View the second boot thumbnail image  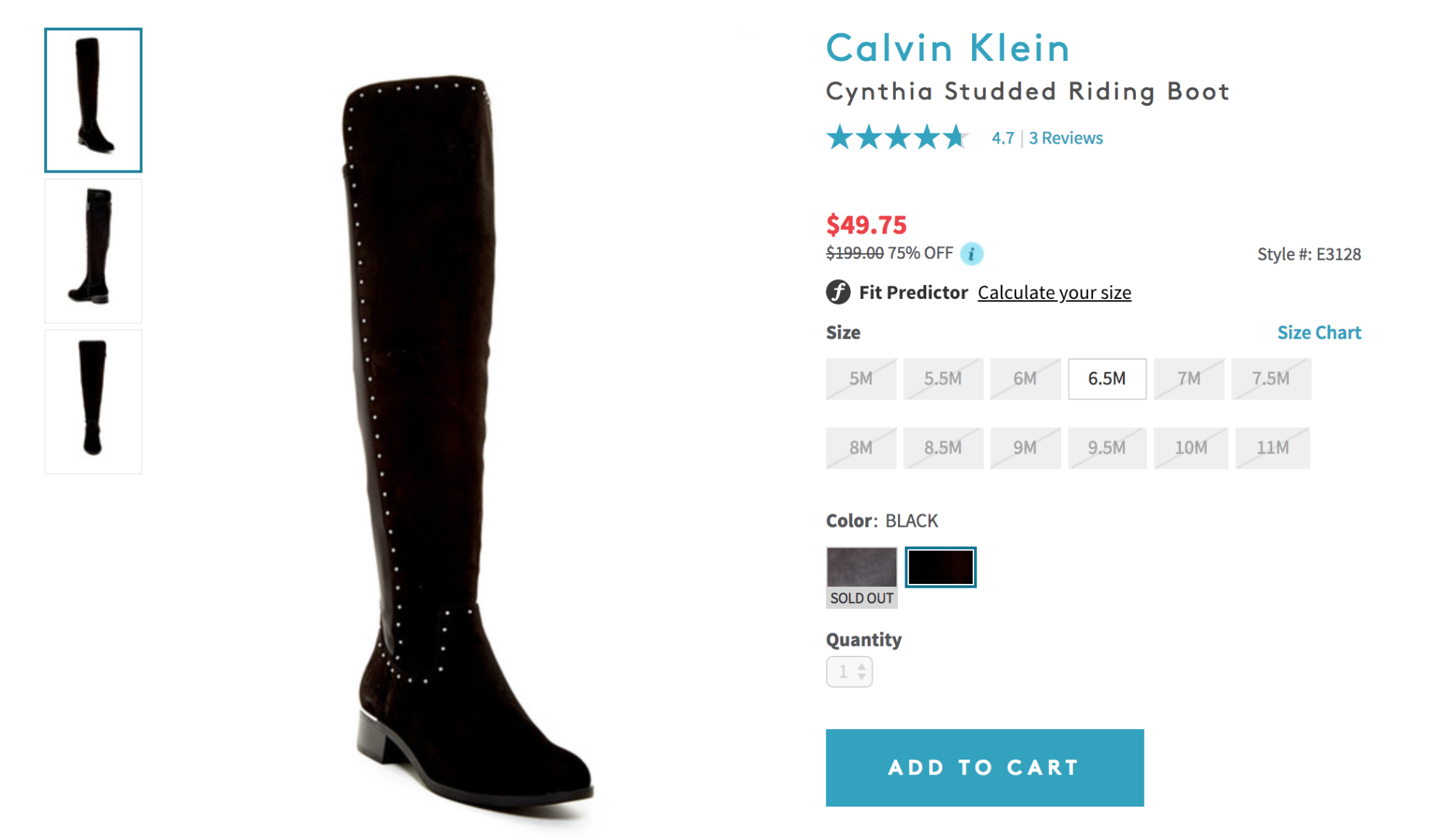tap(94, 250)
